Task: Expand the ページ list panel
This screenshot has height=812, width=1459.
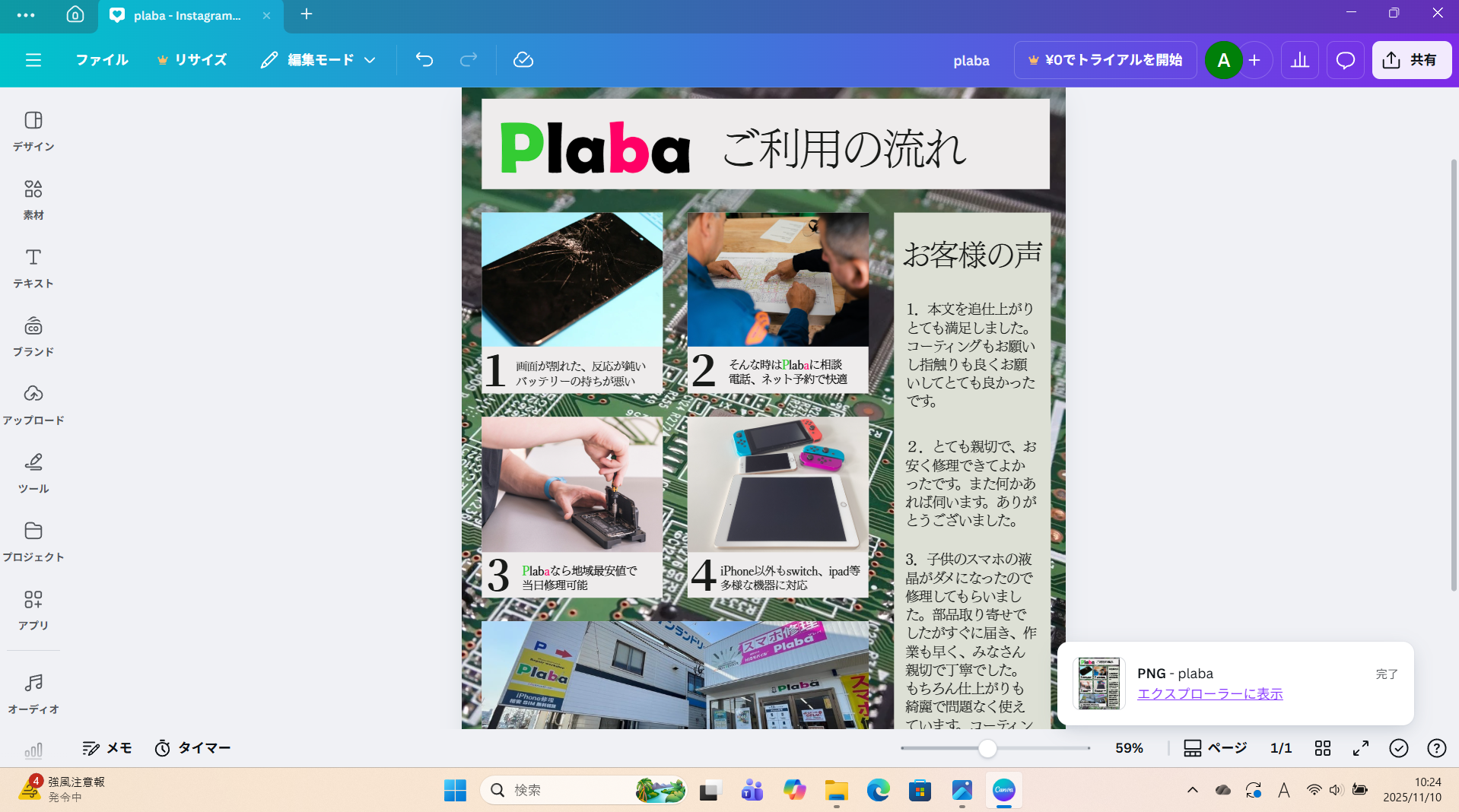Action: [x=1215, y=748]
